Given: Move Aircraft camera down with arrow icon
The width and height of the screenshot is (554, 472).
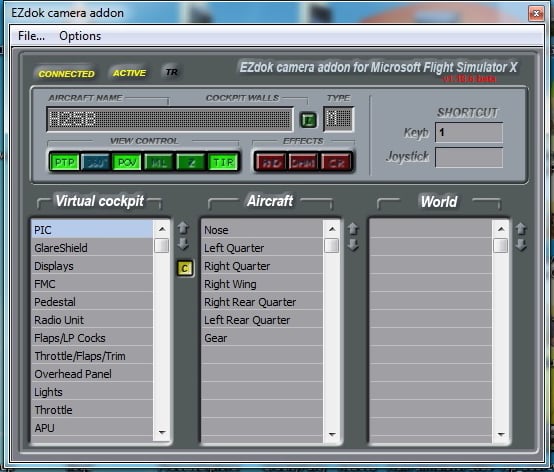Looking at the screenshot, I should [353, 245].
